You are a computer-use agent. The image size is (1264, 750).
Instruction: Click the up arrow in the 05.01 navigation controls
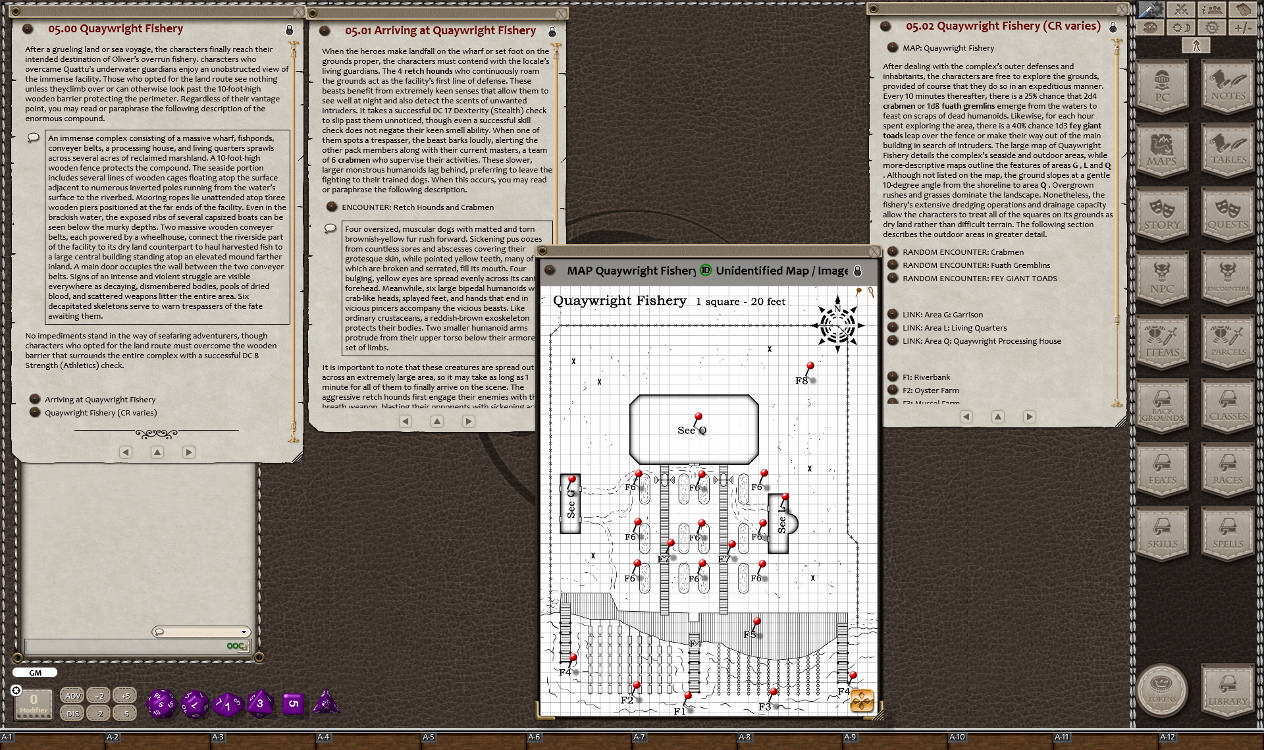pos(437,421)
